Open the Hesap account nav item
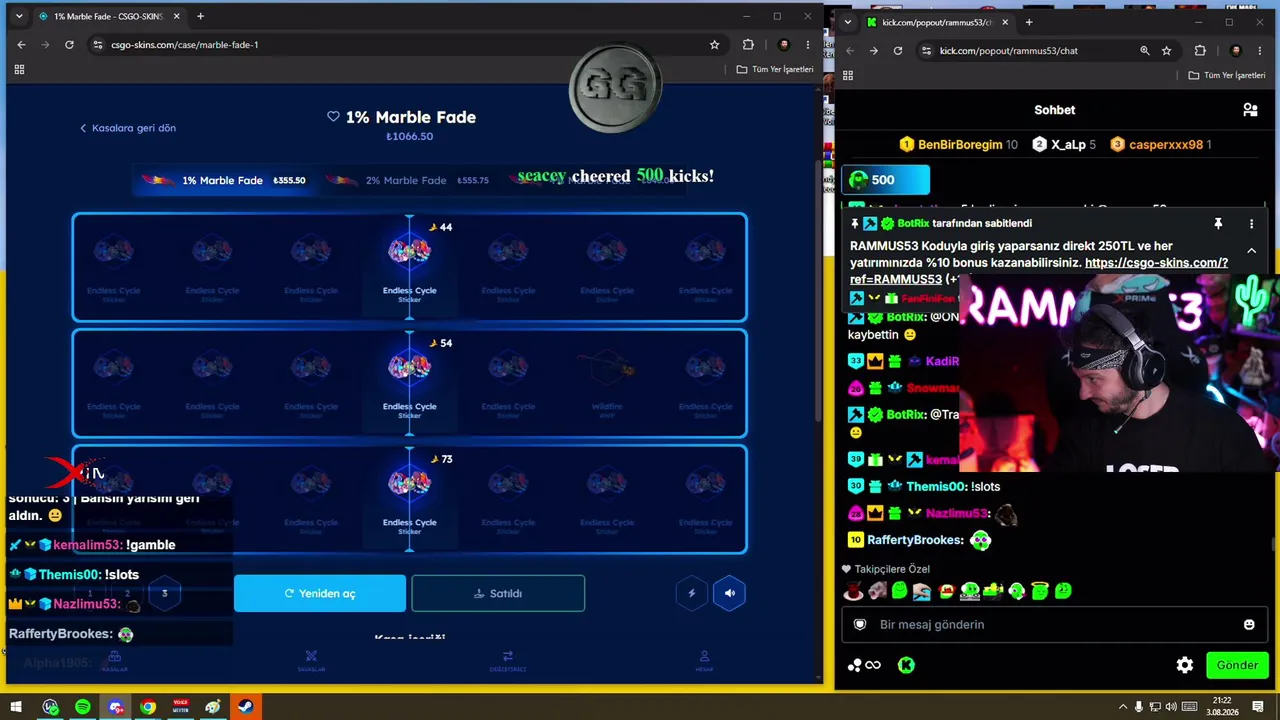Image resolution: width=1280 pixels, height=720 pixels. click(704, 661)
